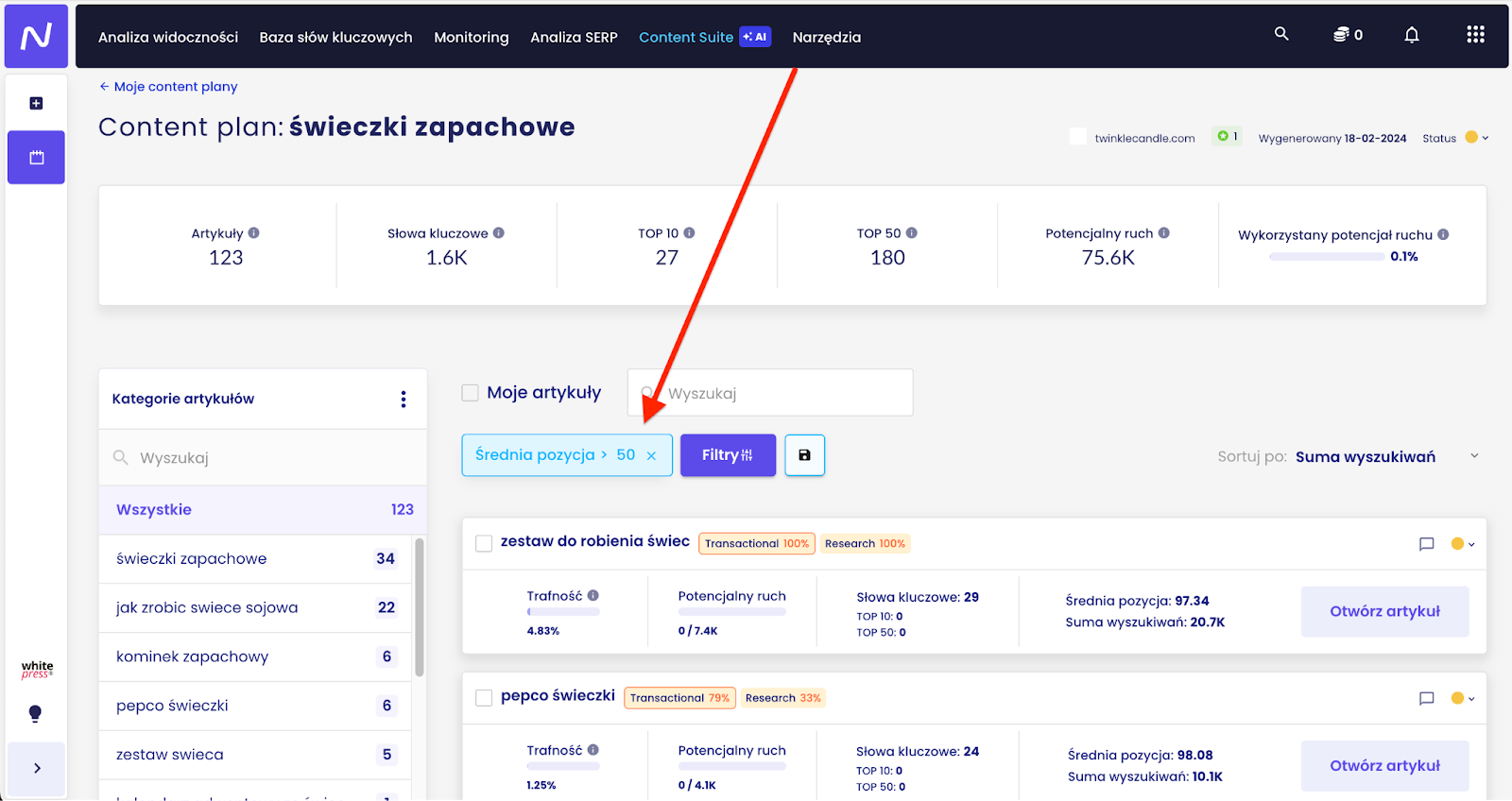The width and height of the screenshot is (1512, 801).
Task: Click info icon next to Potencjalny ruch
Action: coord(1164,232)
